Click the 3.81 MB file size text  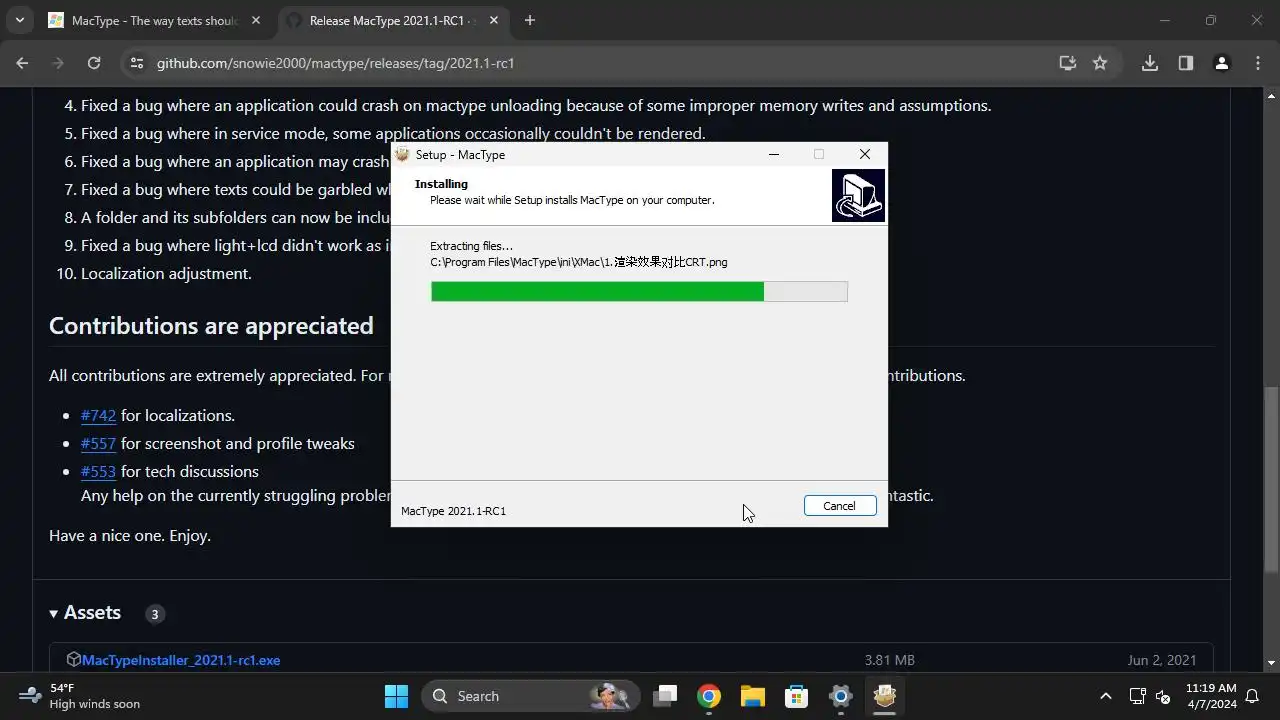pyautogui.click(x=890, y=660)
